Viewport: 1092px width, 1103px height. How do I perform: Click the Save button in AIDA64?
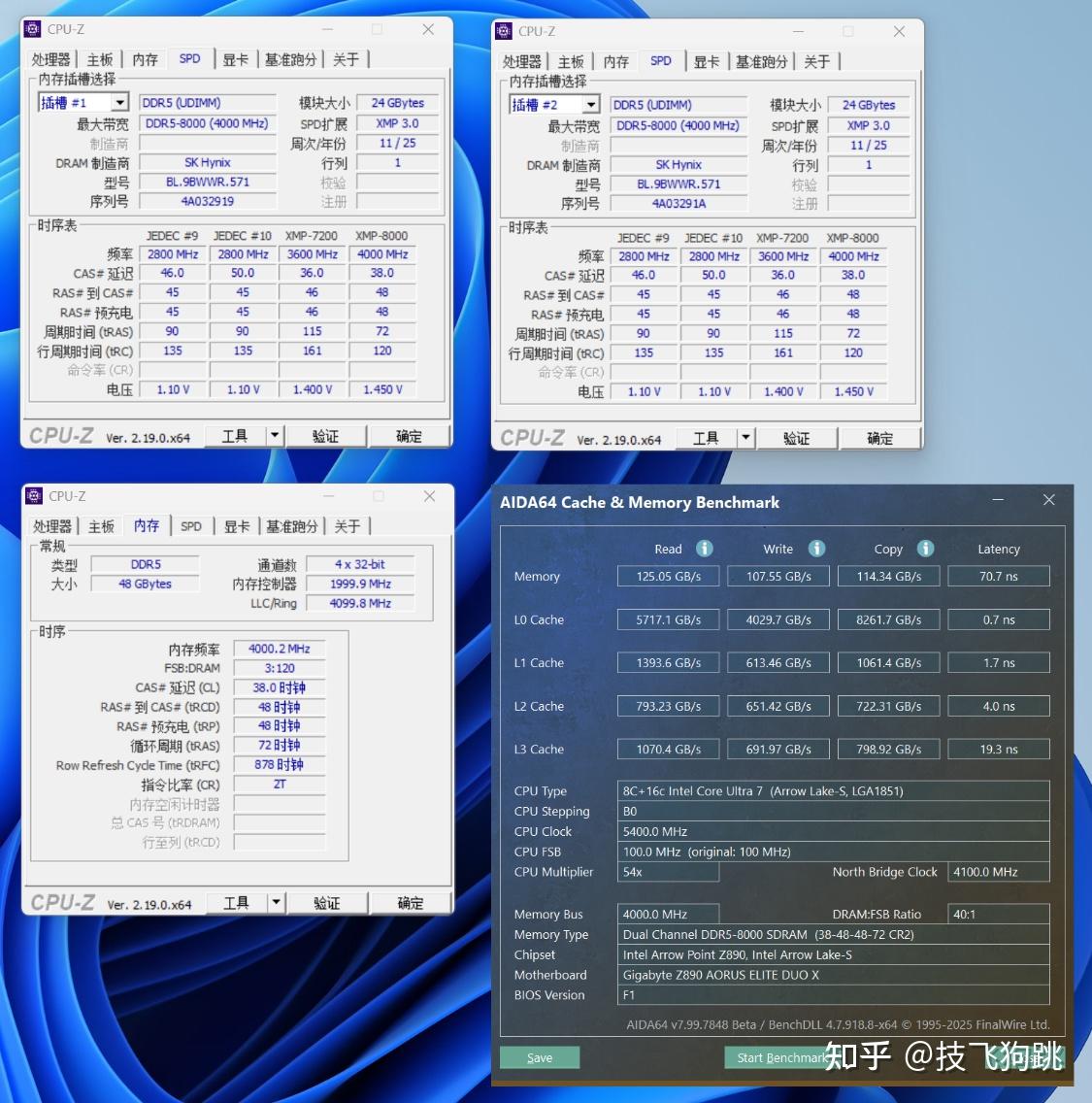(540, 1057)
